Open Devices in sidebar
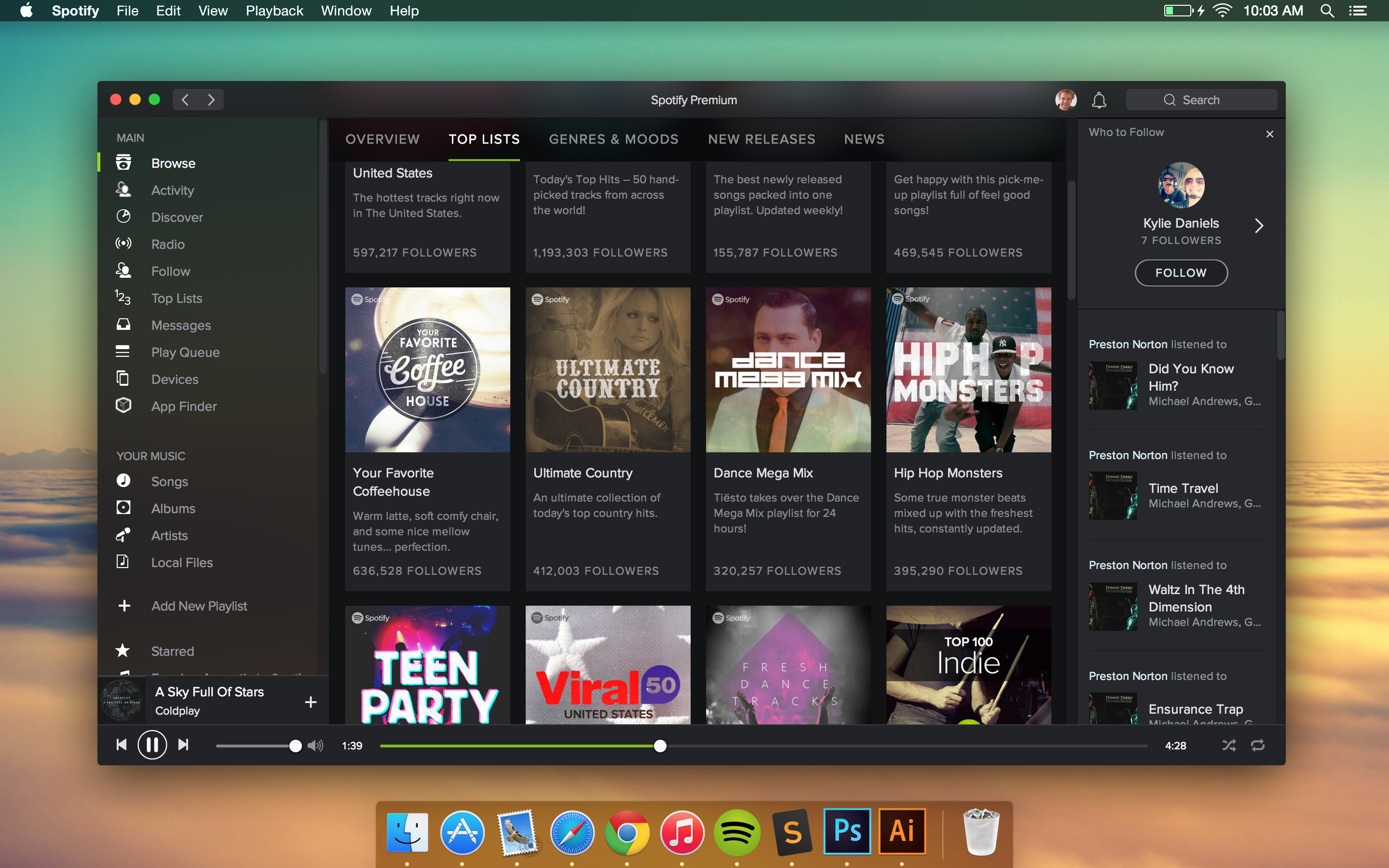 point(175,379)
